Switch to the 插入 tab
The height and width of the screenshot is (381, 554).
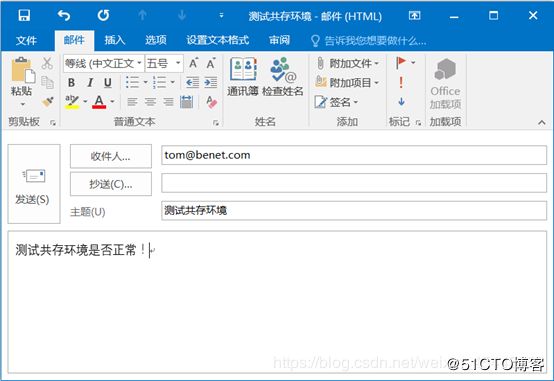(114, 40)
